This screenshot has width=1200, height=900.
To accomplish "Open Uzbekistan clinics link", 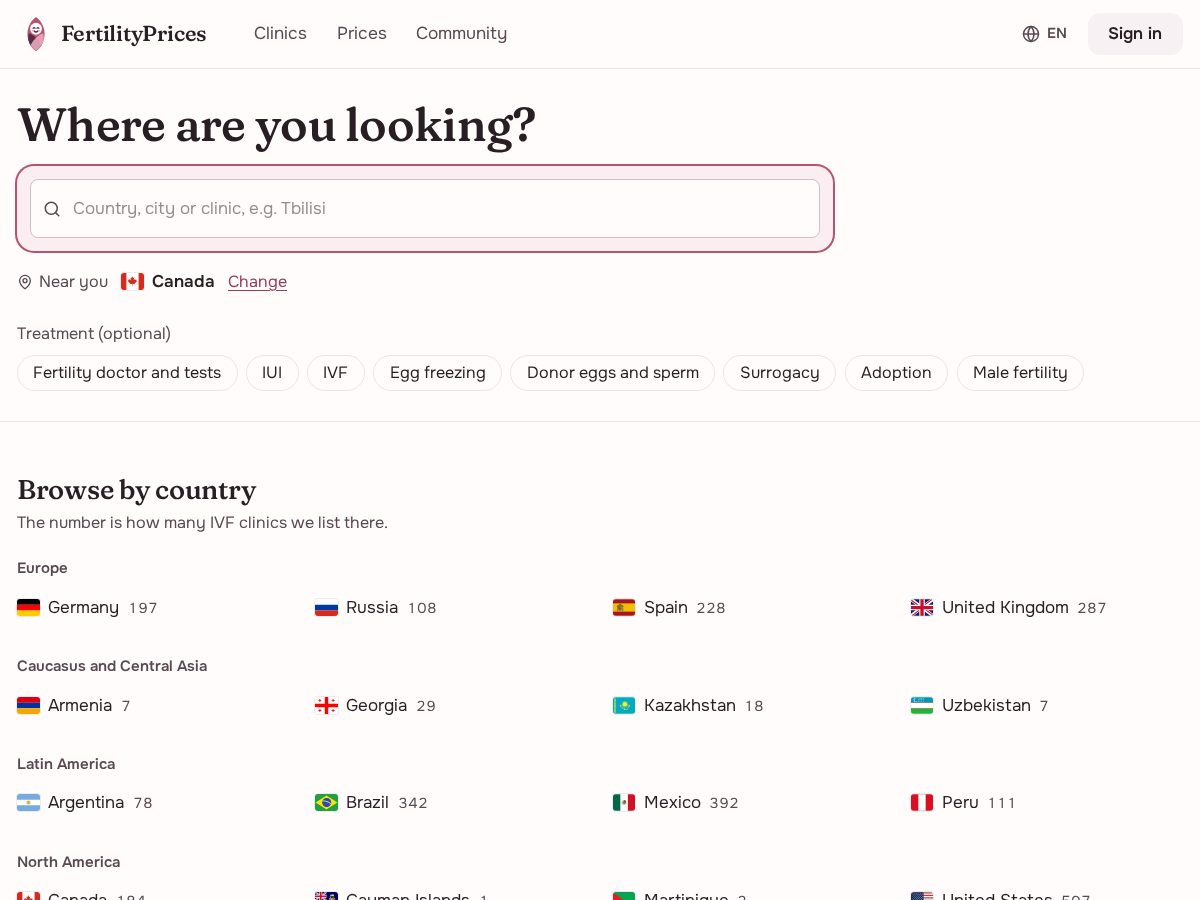I will coord(979,706).
